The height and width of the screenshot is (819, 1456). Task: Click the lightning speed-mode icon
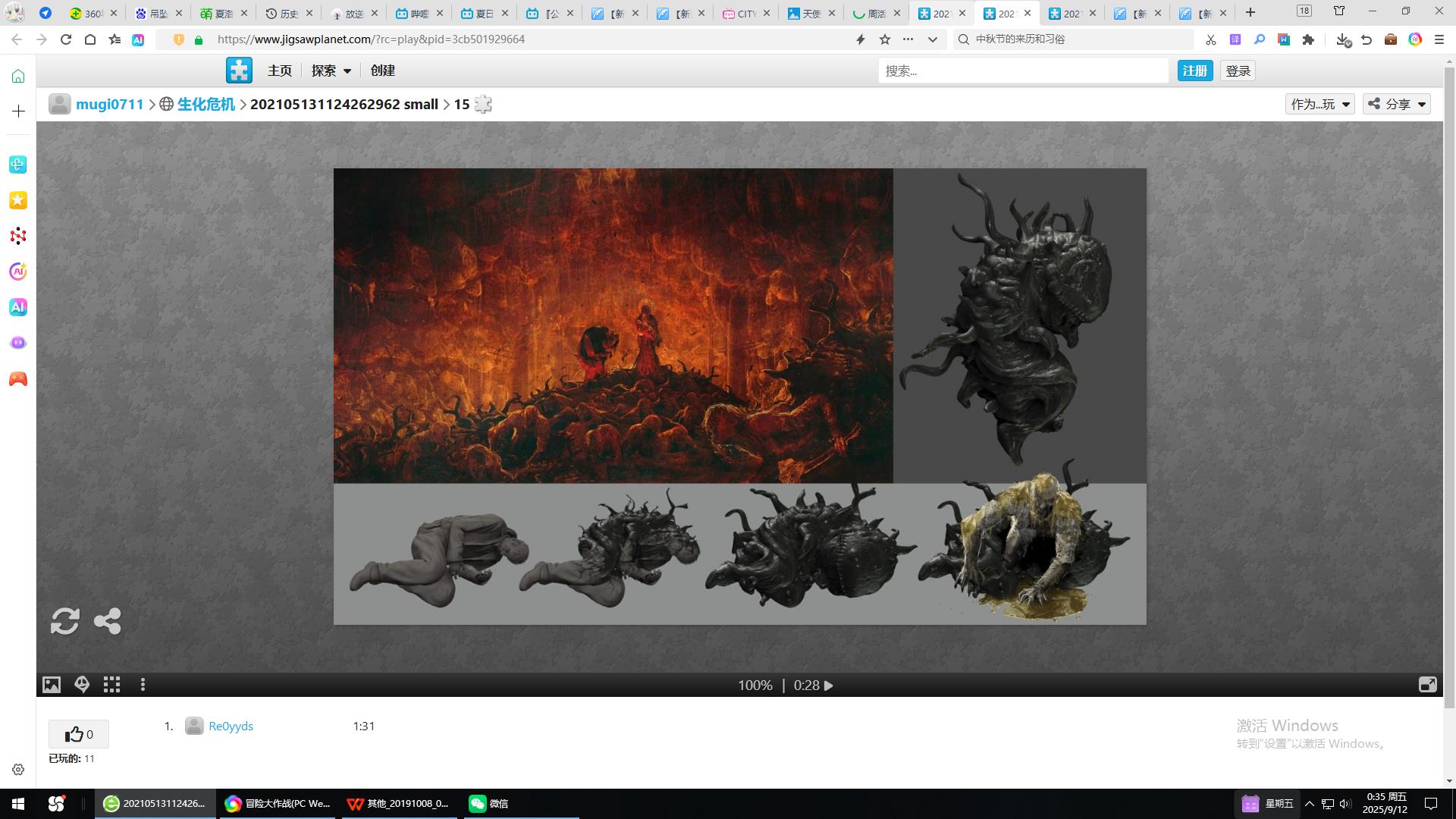pyautogui.click(x=861, y=39)
